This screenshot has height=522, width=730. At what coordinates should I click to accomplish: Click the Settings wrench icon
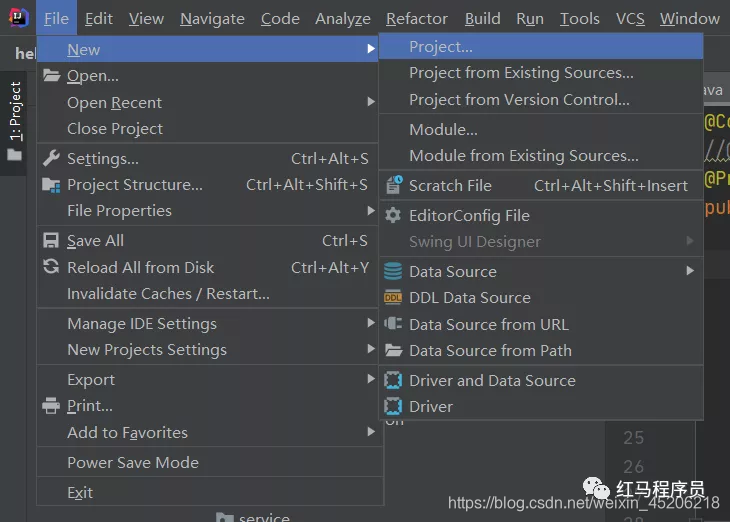click(50, 159)
